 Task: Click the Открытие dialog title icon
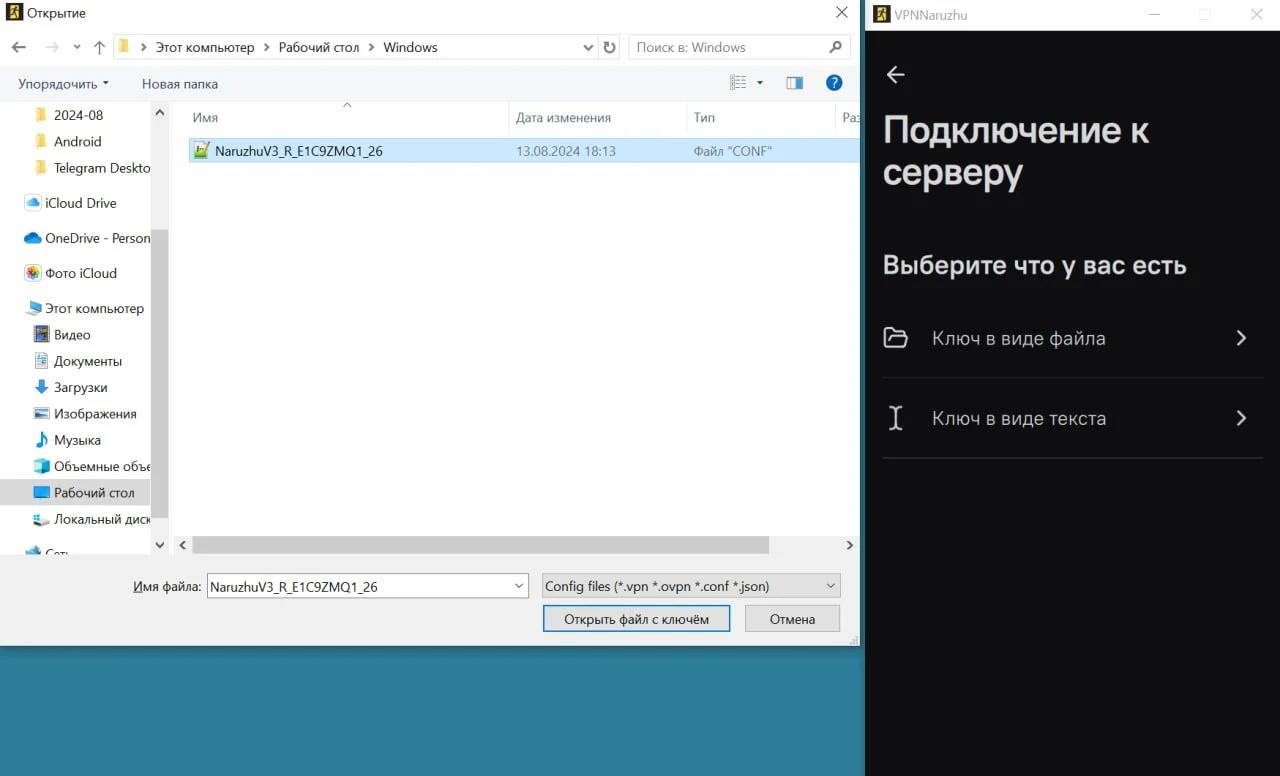pyautogui.click(x=14, y=13)
